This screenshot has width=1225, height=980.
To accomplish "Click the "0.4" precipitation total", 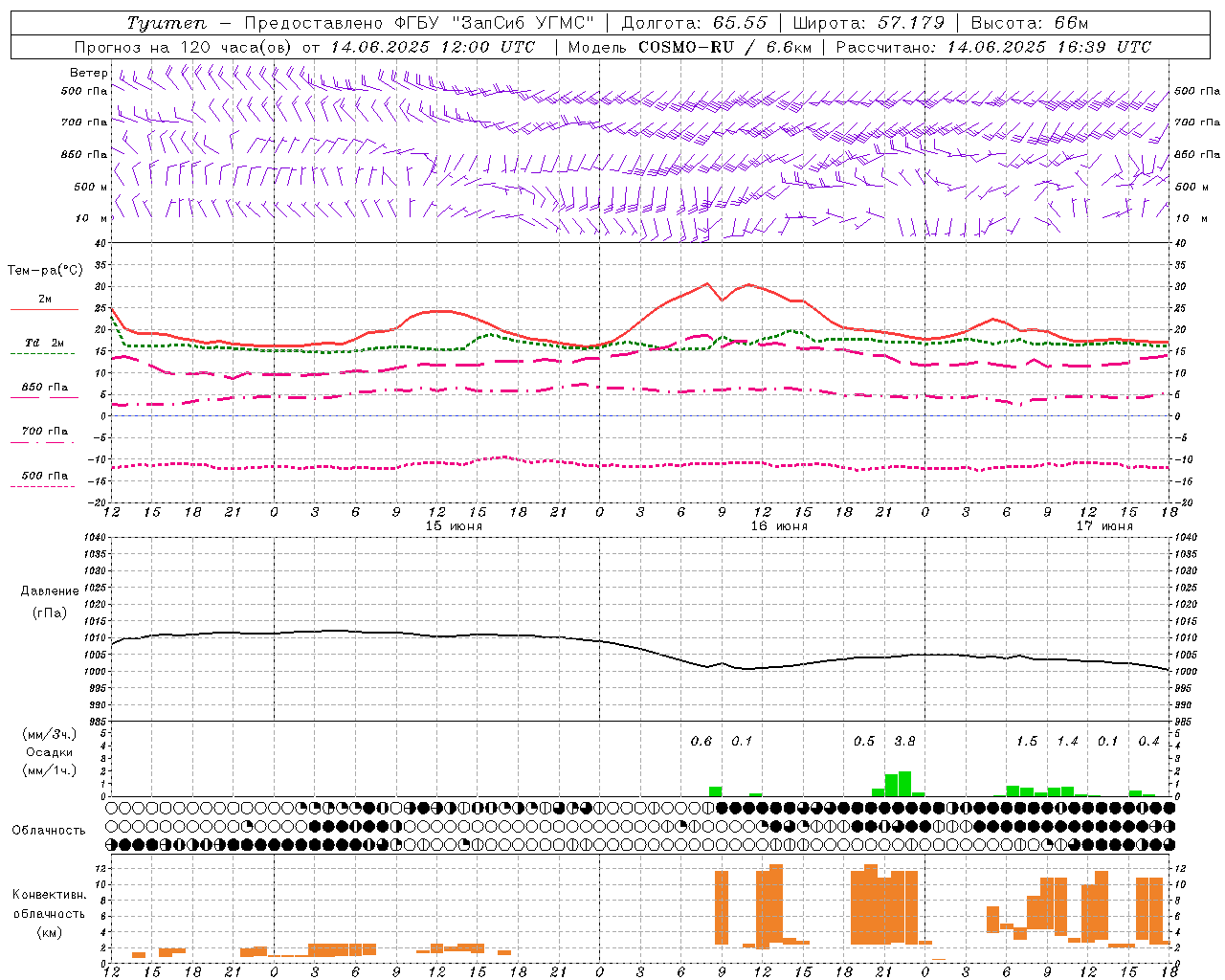I will click(1148, 742).
